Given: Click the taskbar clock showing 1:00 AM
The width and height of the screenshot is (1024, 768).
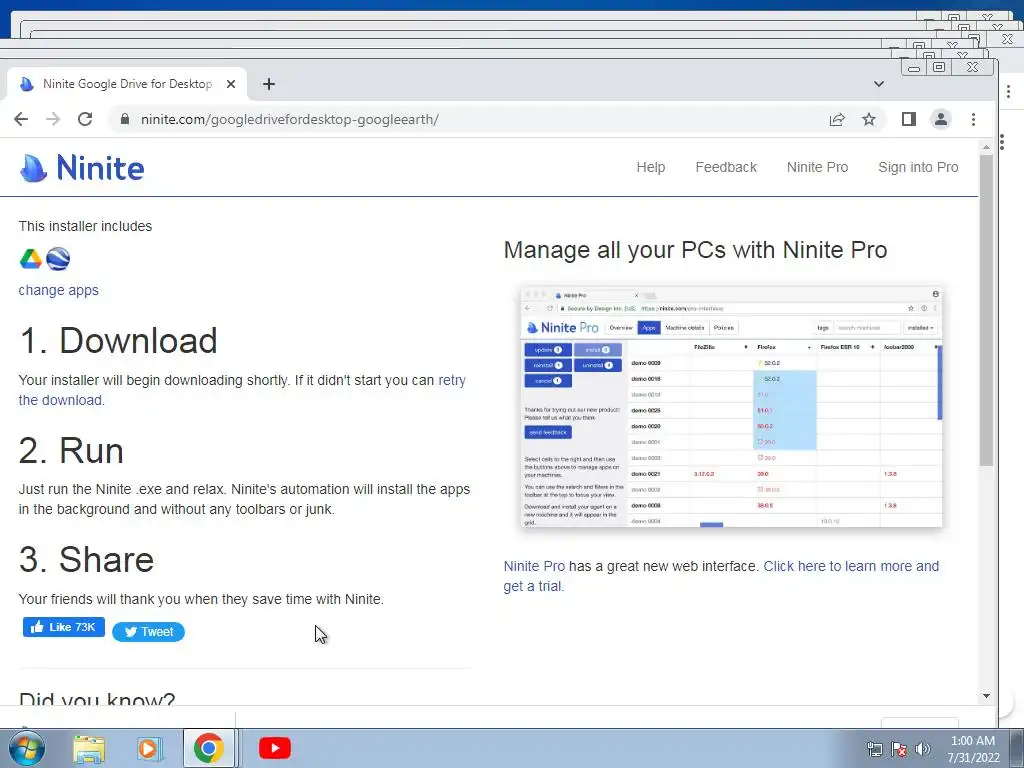Looking at the screenshot, I should tap(973, 749).
